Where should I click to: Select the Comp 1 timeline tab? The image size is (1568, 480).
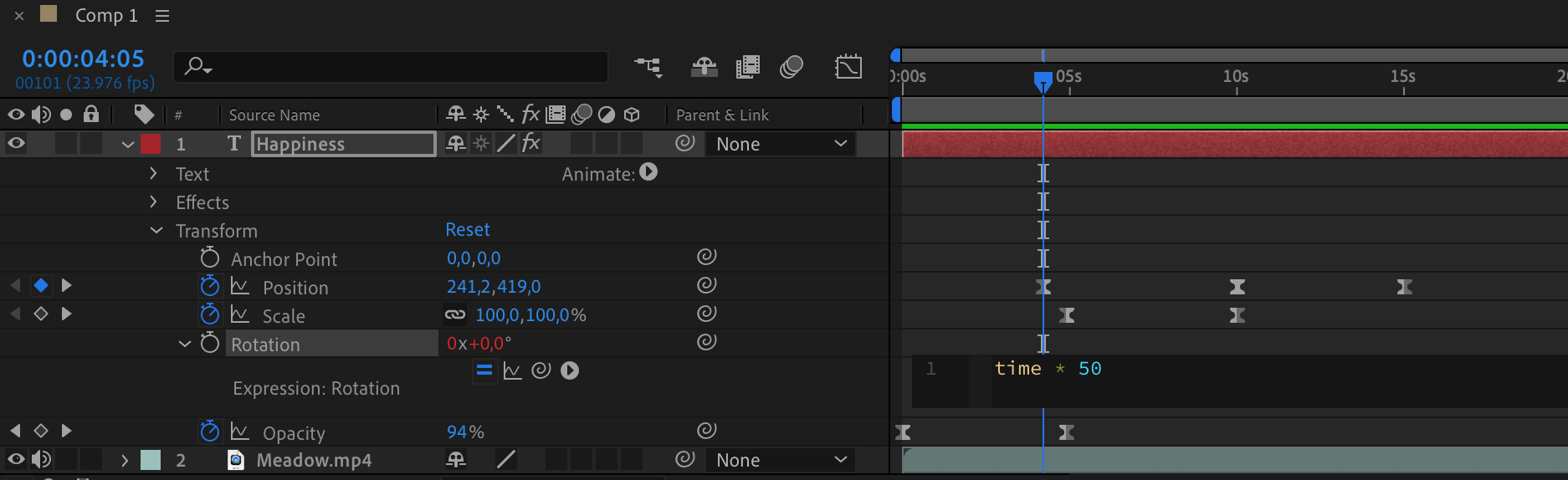point(105,16)
